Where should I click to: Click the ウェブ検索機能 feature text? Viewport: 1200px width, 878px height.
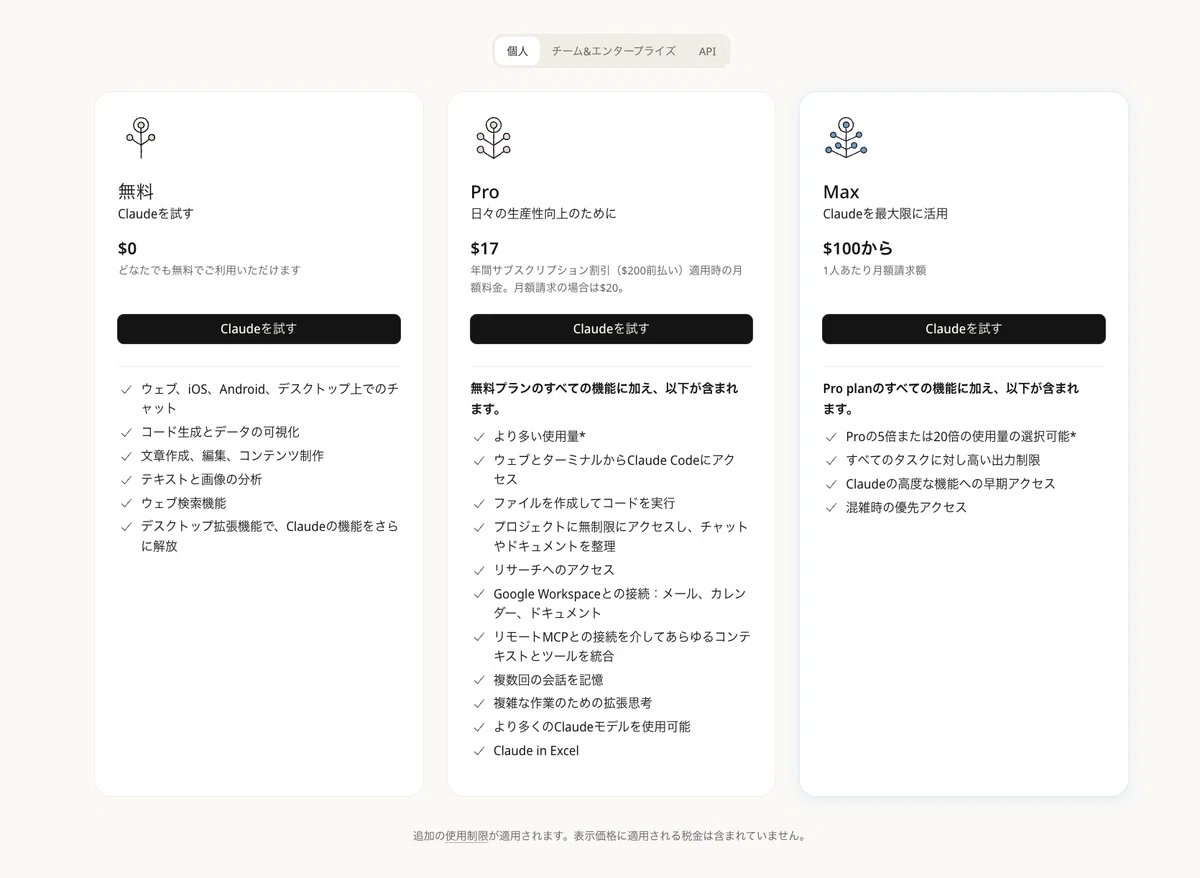pos(183,503)
